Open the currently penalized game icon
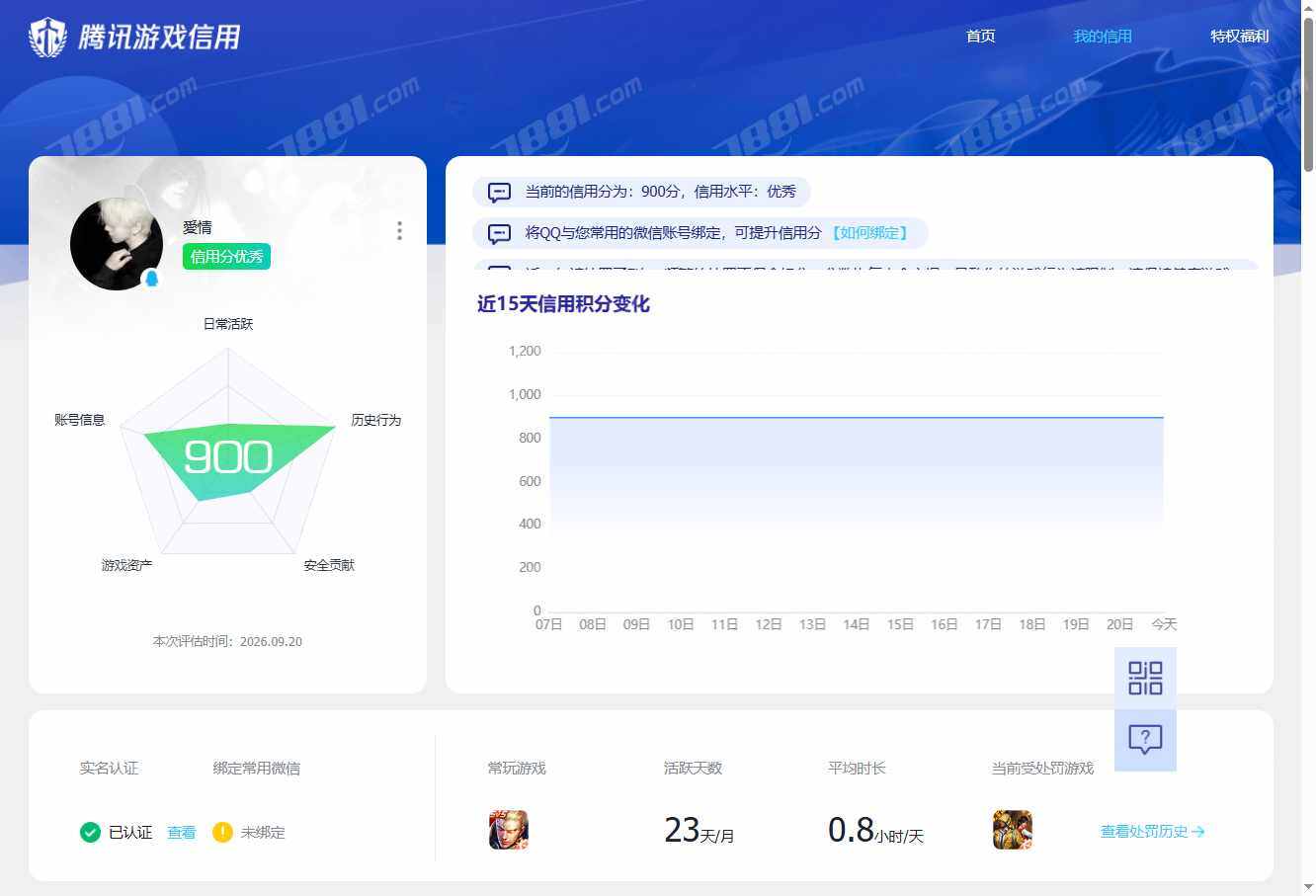The height and width of the screenshot is (896, 1316). pyautogui.click(x=1013, y=830)
